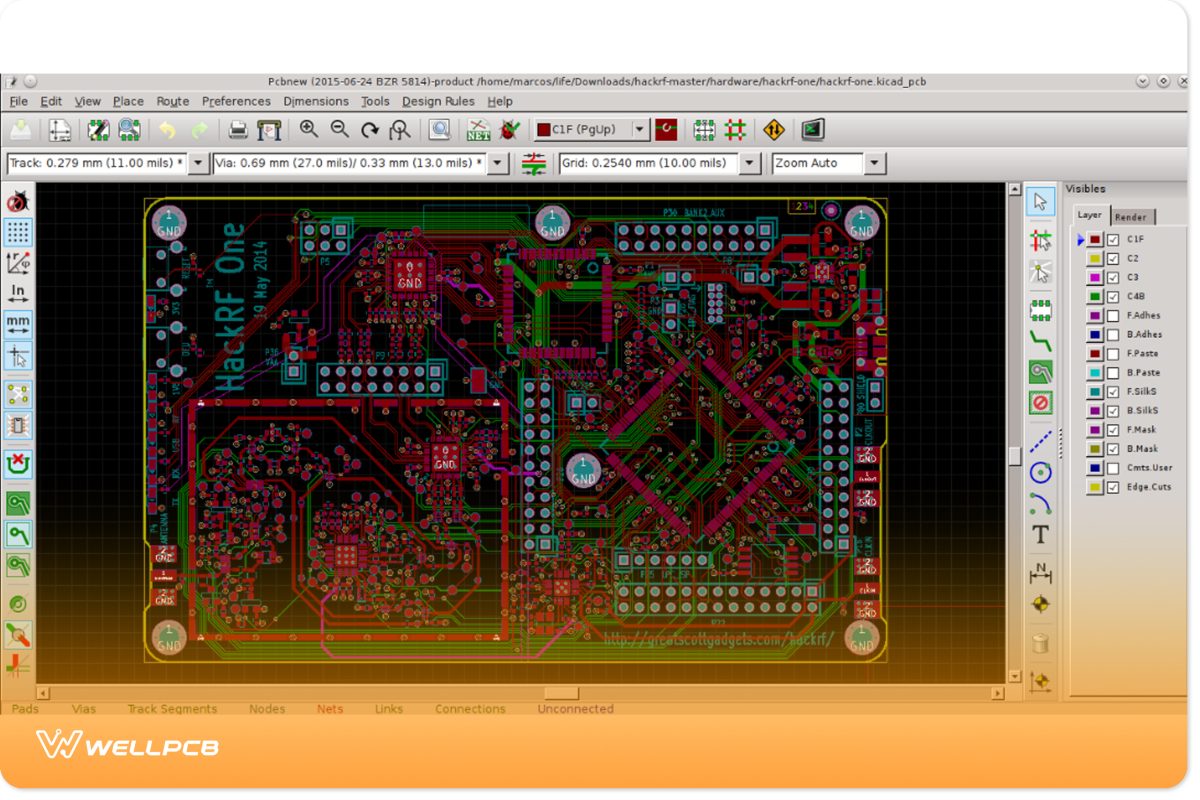Expand the Zoom Auto dropdown

pyautogui.click(x=872, y=162)
